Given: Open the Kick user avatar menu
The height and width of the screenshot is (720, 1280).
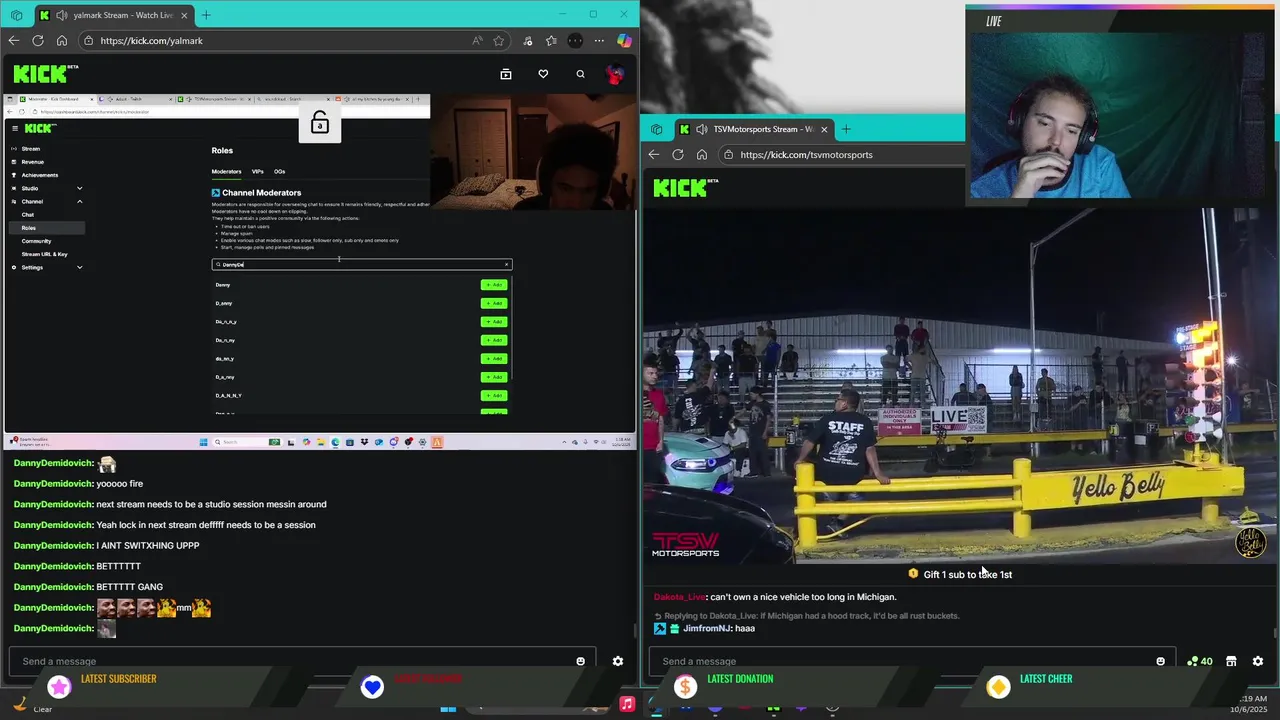Looking at the screenshot, I should 615,74.
